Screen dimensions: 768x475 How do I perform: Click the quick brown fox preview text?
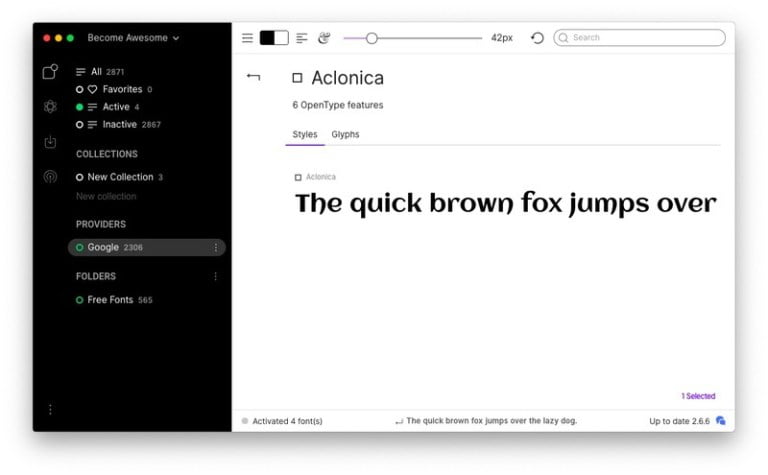click(x=505, y=203)
